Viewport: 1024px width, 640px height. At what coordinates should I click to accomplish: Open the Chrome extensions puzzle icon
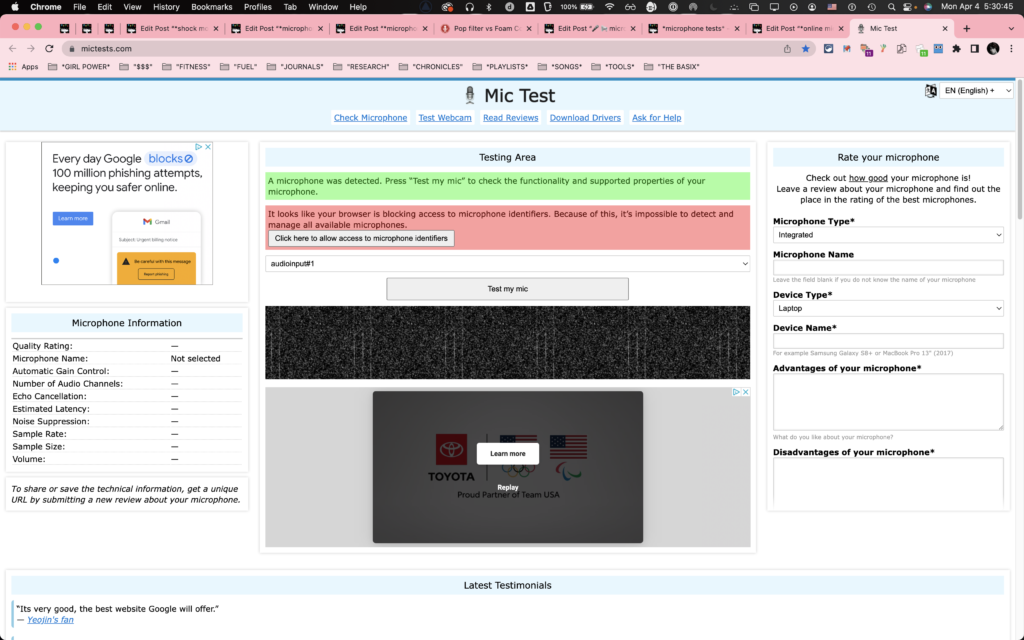pos(956,48)
